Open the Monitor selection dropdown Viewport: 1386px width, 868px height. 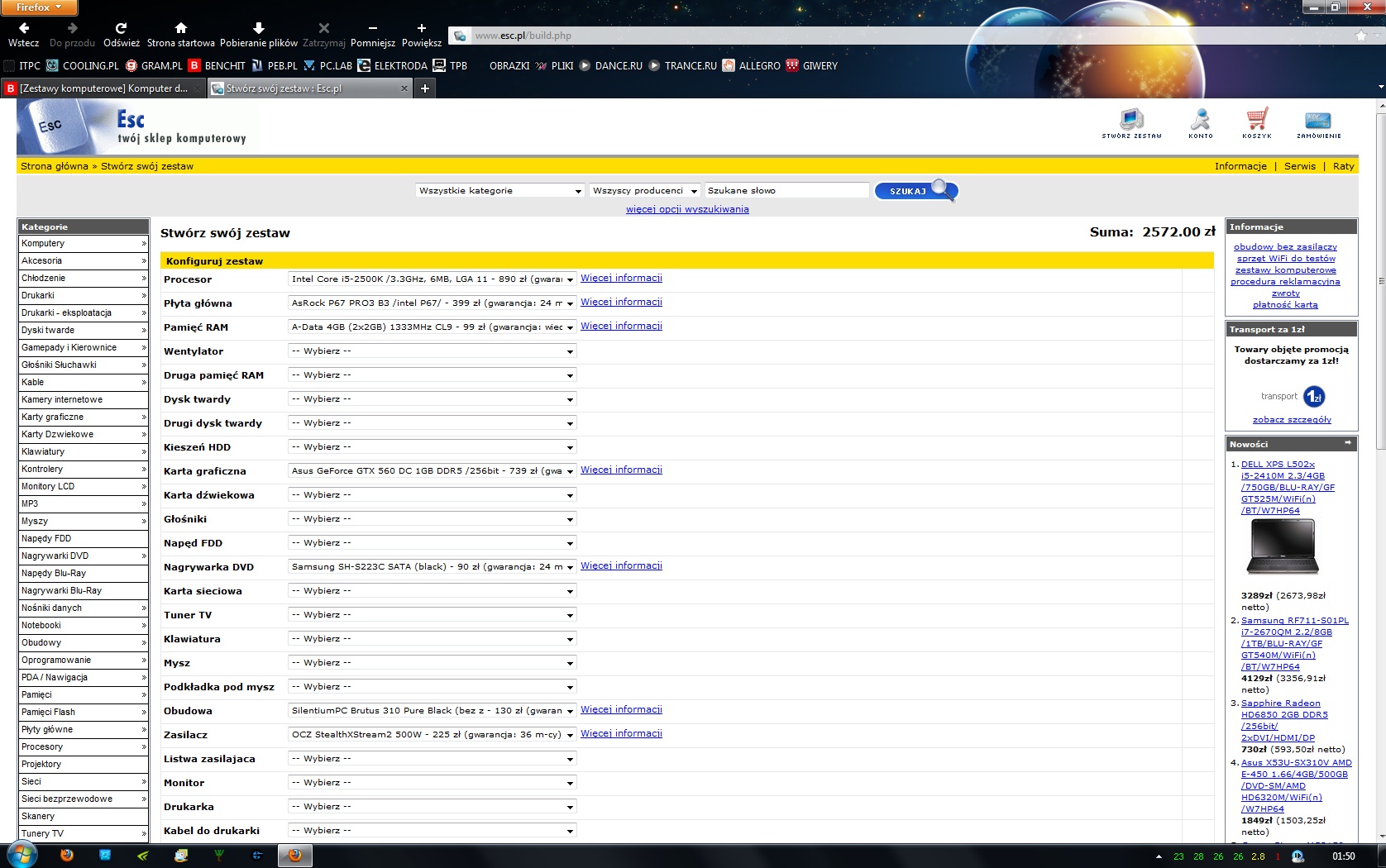[433, 783]
